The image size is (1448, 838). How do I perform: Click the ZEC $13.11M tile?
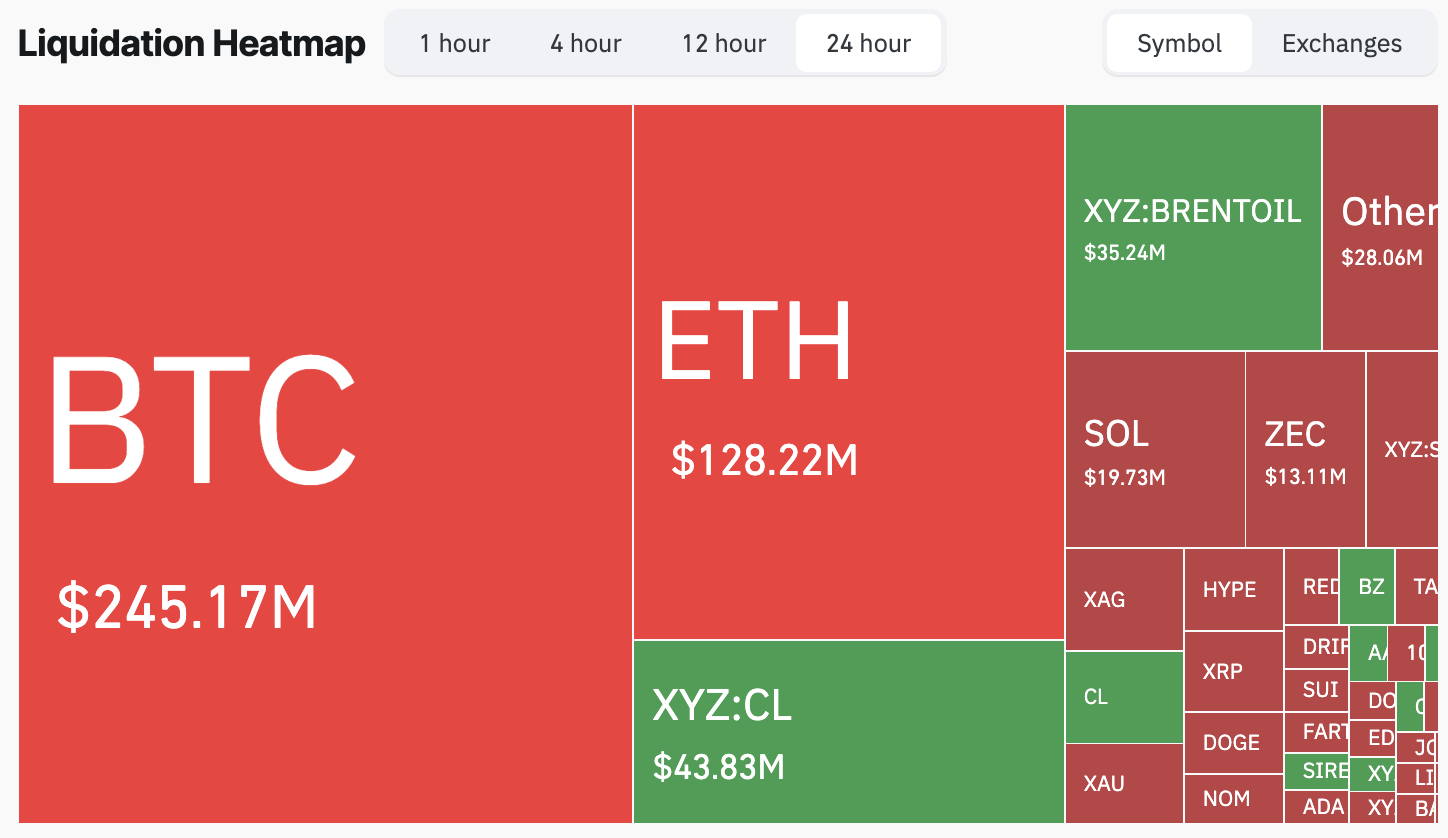pos(1305,449)
